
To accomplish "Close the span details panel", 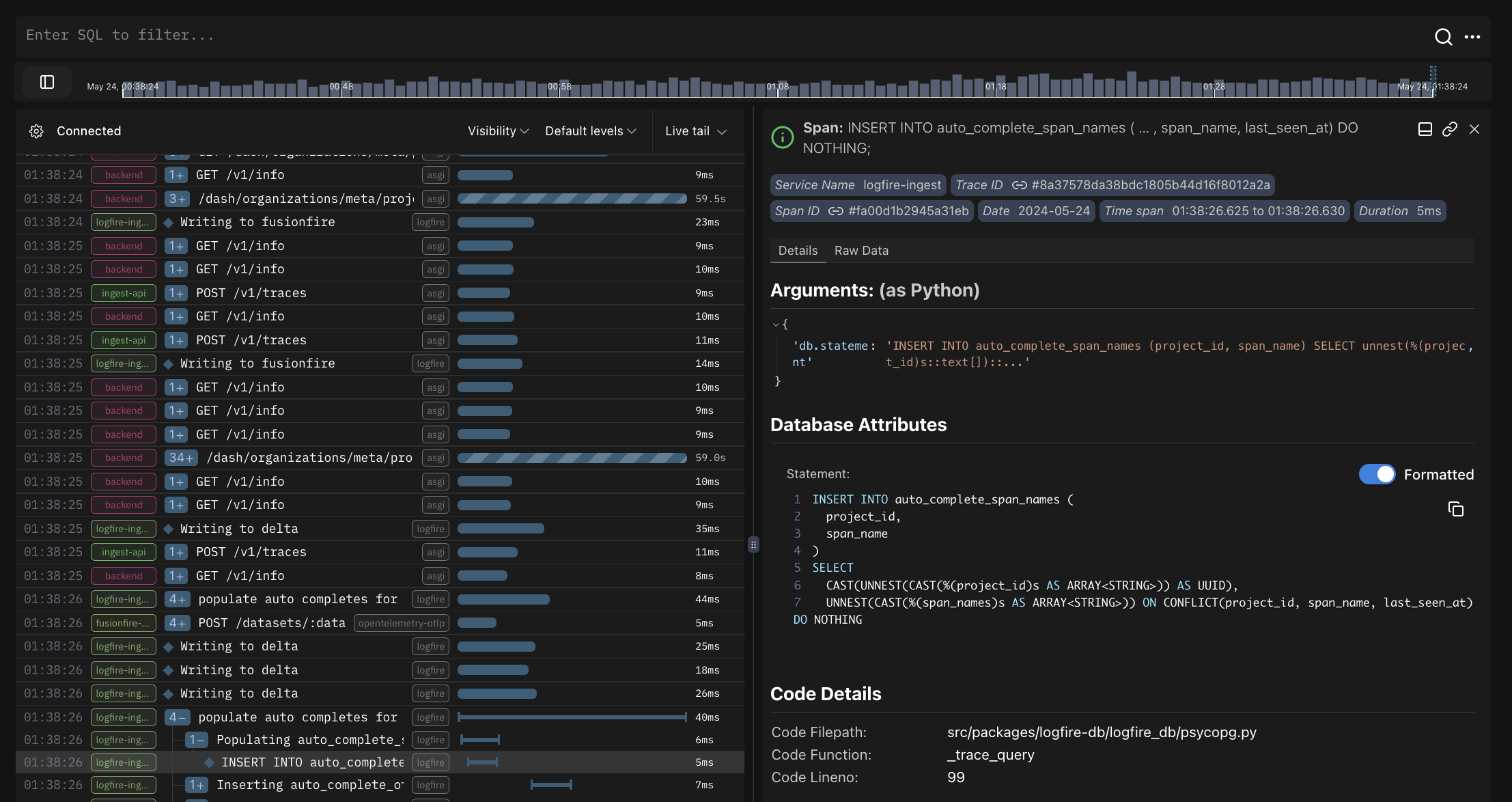I will (1474, 129).
